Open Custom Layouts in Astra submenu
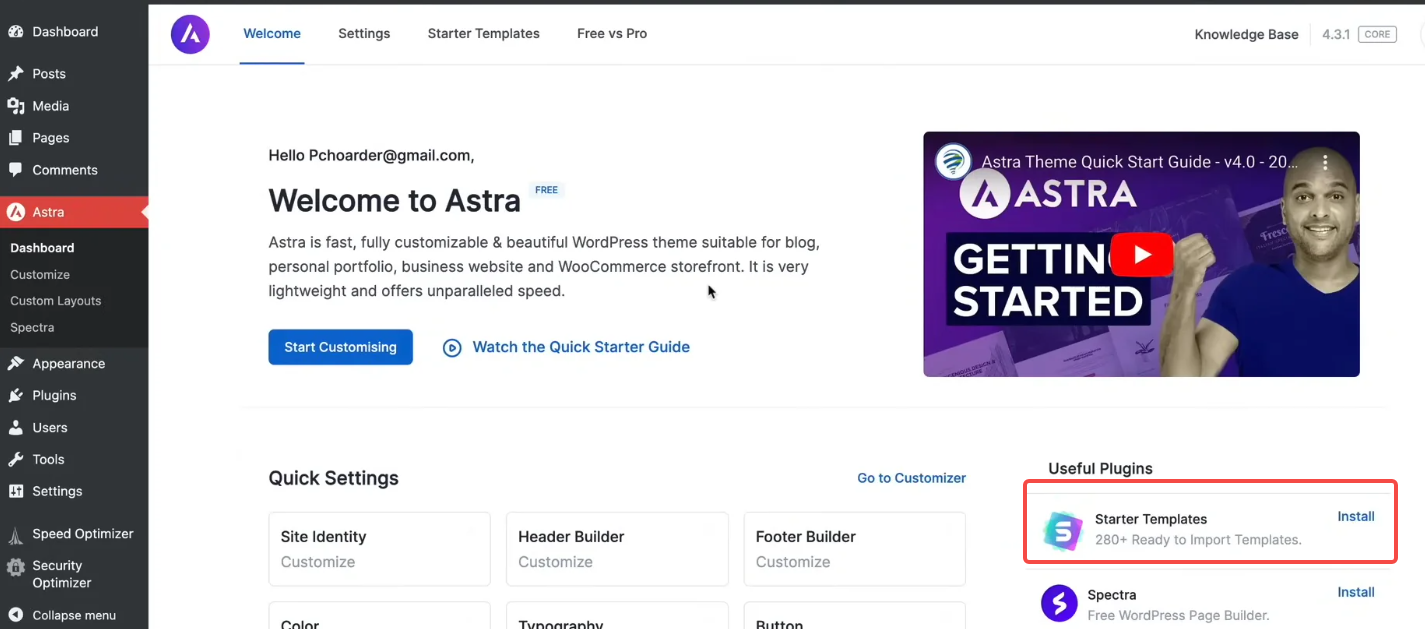Image resolution: width=1425 pixels, height=629 pixels. (55, 301)
